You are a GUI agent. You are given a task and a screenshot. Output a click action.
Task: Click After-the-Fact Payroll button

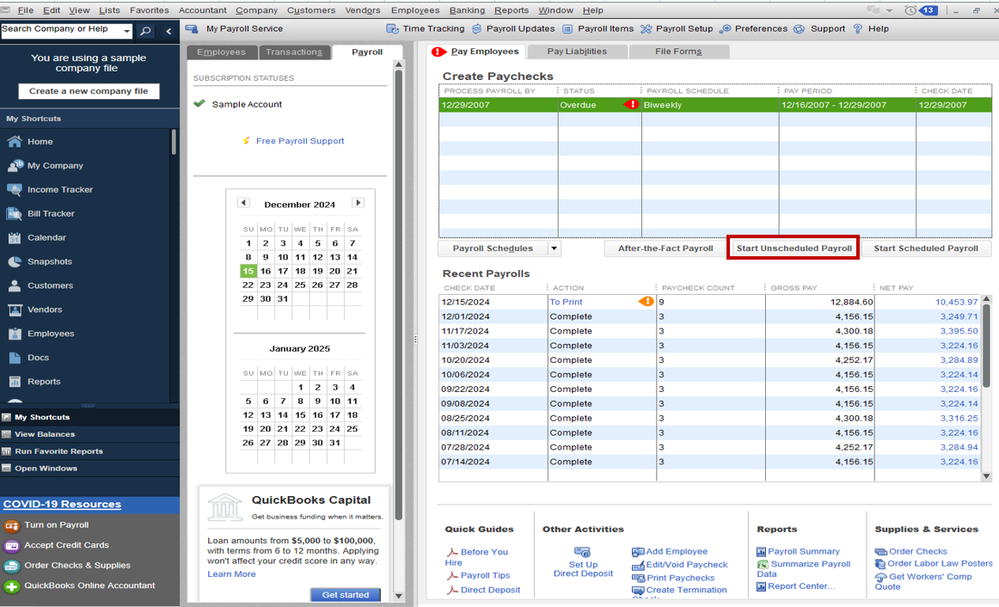tap(665, 248)
